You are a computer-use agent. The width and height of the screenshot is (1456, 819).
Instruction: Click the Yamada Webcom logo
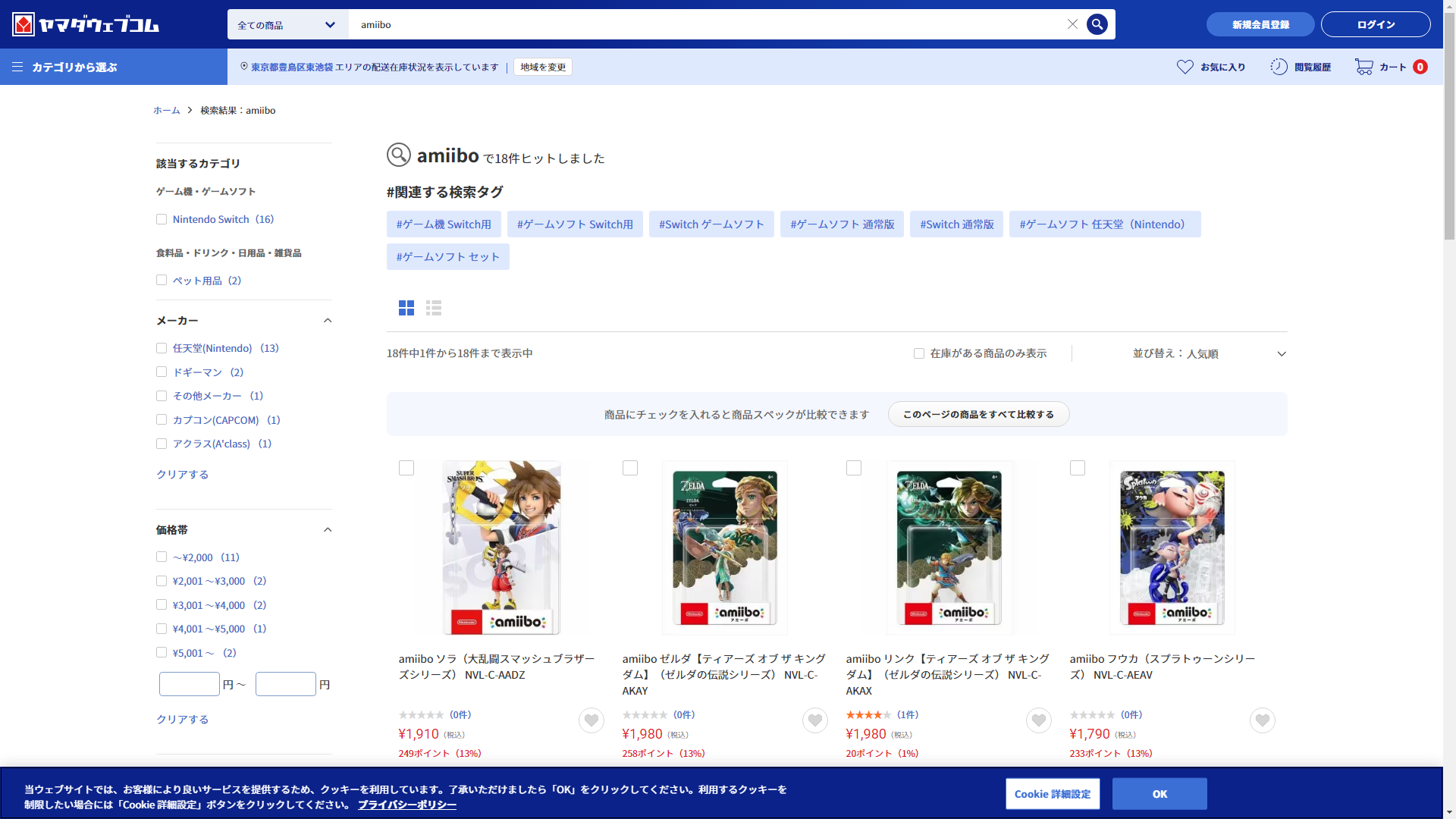(x=85, y=24)
